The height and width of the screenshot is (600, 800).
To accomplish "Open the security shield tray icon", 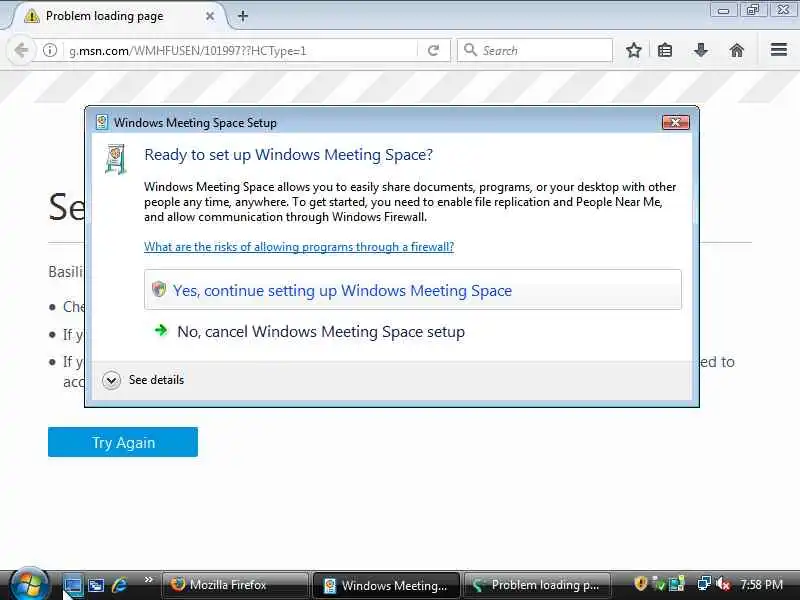I will pyautogui.click(x=640, y=583).
